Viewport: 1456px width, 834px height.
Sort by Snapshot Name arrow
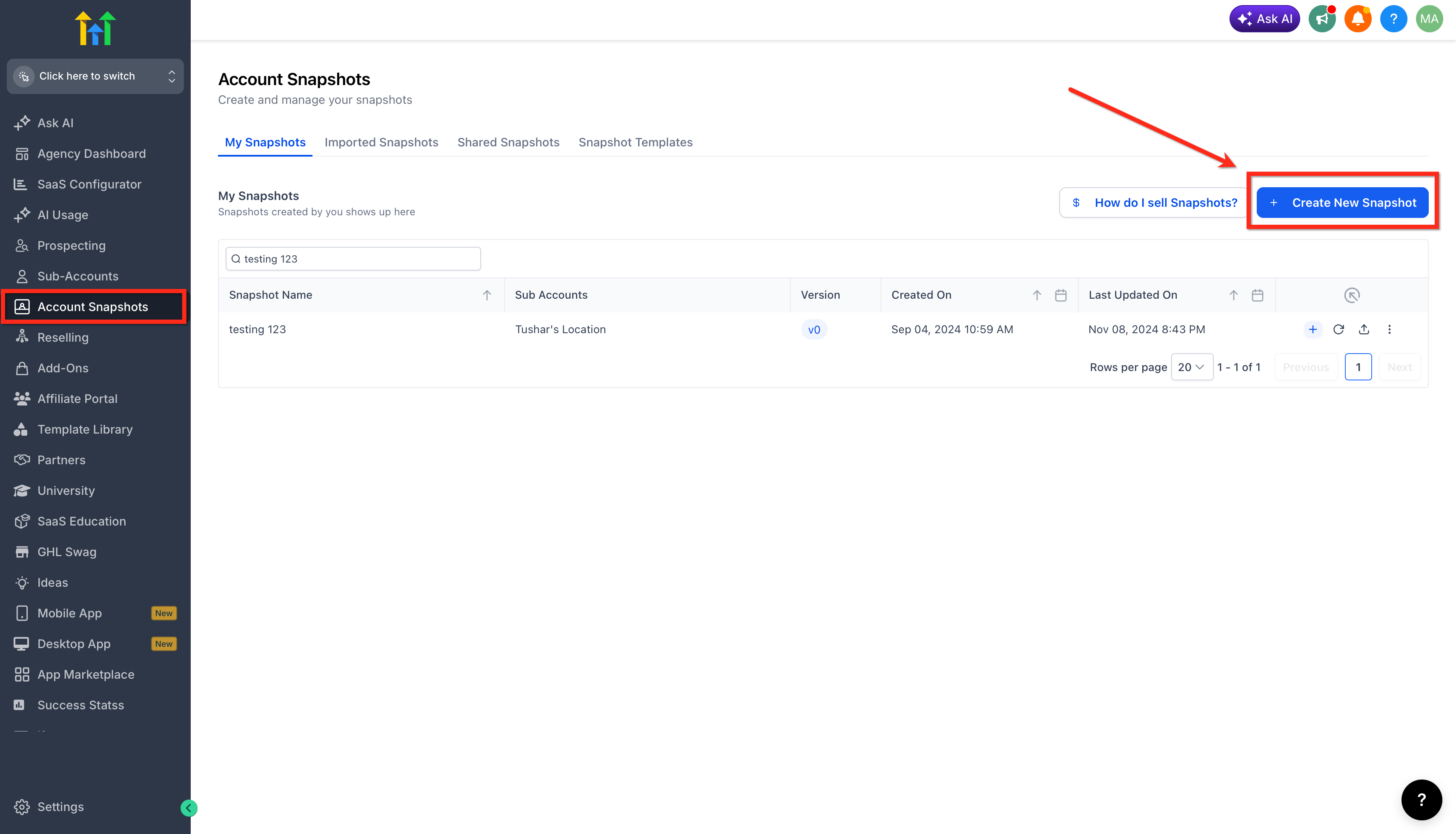click(487, 295)
